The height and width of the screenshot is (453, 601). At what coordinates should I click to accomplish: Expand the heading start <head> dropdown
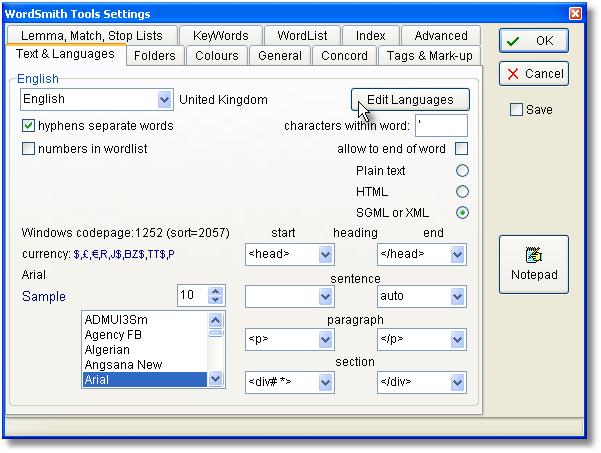pyautogui.click(x=325, y=254)
